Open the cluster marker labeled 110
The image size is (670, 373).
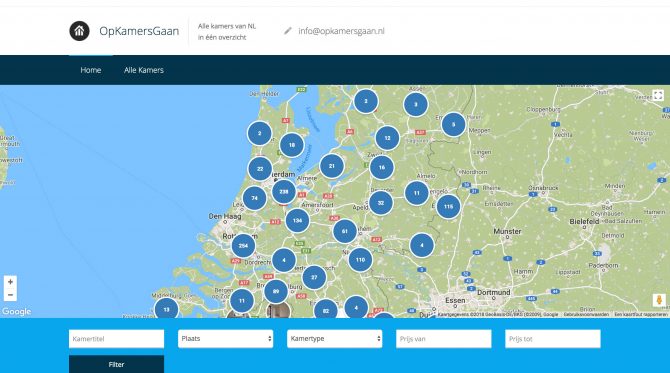tap(360, 259)
